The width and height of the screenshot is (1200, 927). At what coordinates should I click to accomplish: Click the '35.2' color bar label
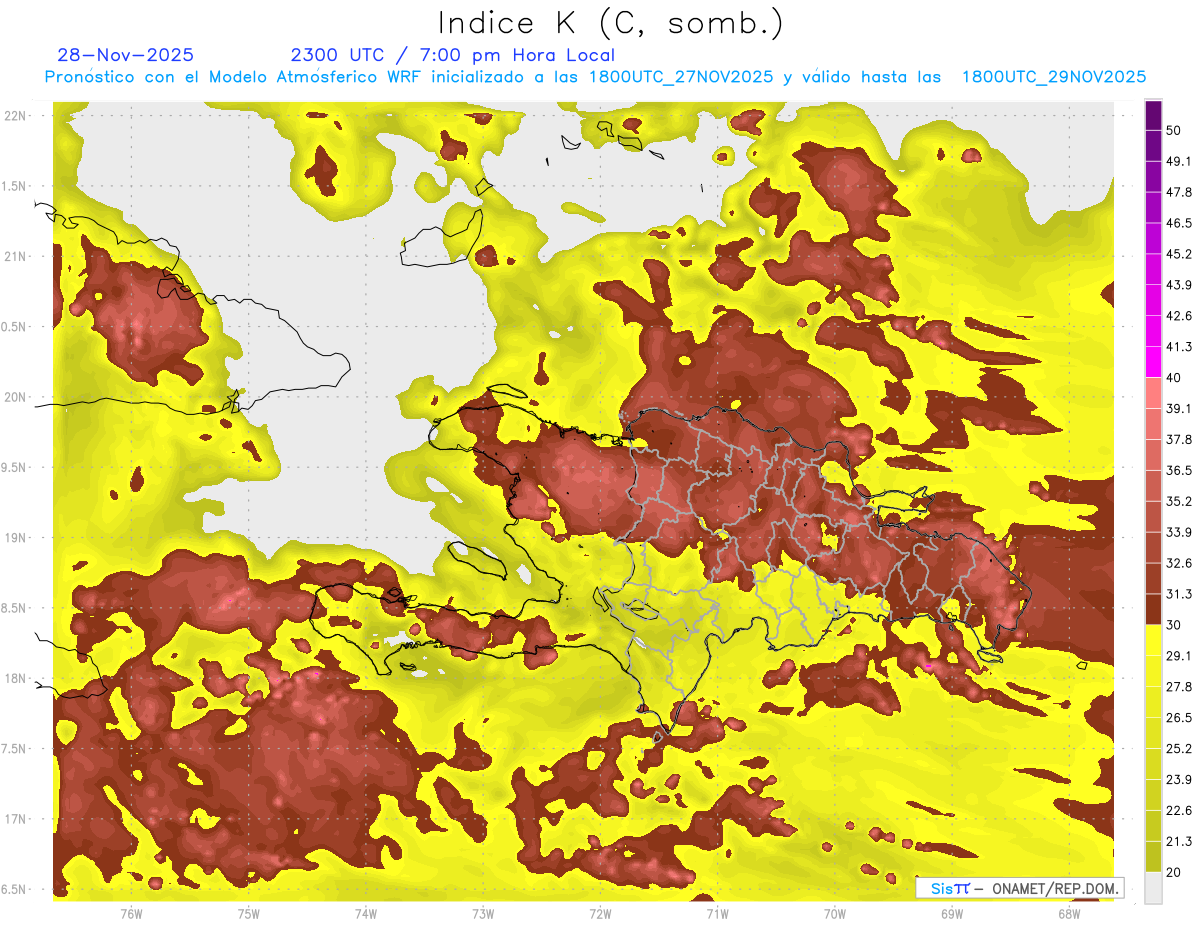(x=1179, y=501)
